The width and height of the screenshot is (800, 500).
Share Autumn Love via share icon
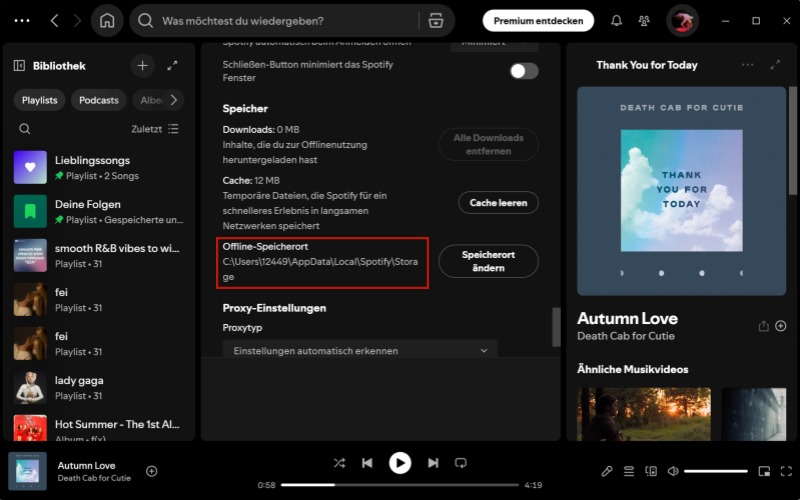point(763,326)
